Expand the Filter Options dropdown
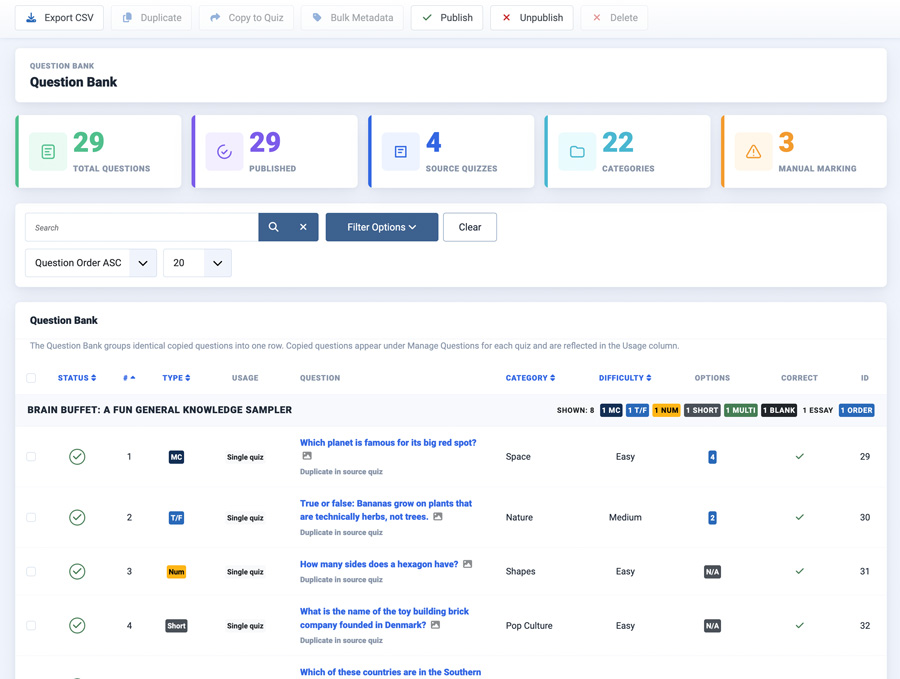Viewport: 900px width, 679px height. (382, 227)
